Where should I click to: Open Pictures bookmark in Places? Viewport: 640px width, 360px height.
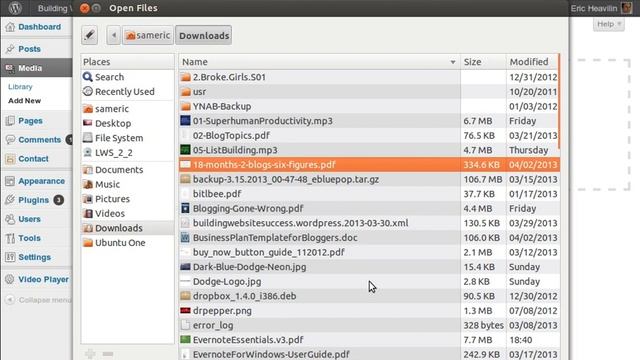(x=127, y=199)
